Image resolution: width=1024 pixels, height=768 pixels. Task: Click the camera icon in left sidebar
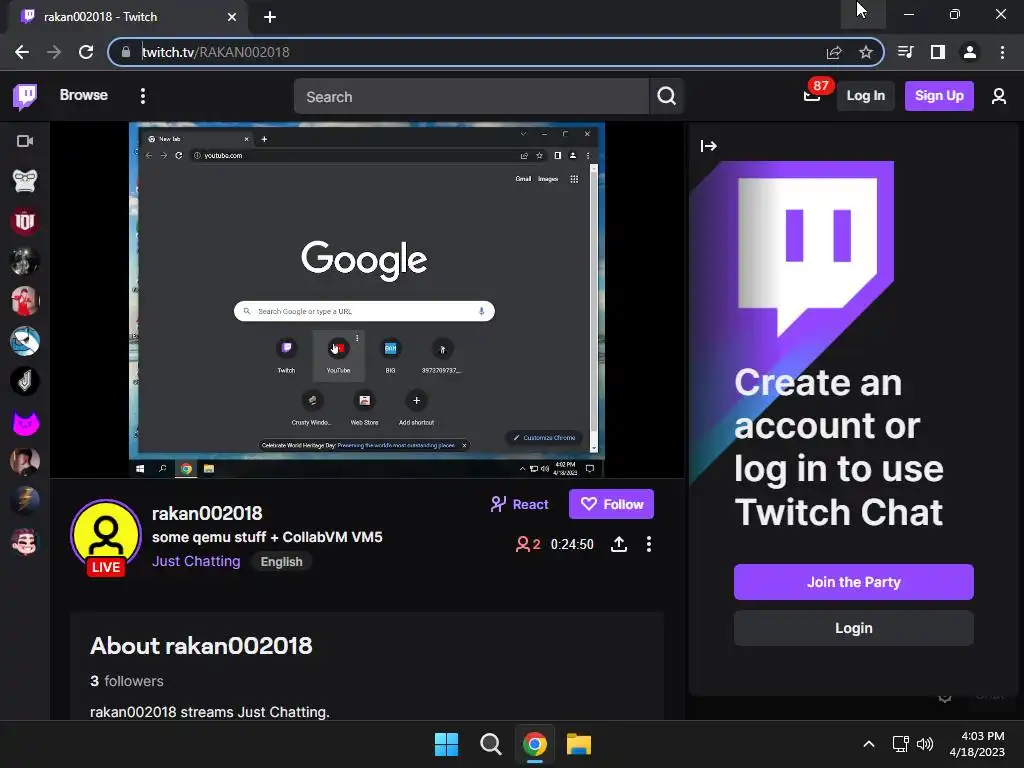click(25, 141)
